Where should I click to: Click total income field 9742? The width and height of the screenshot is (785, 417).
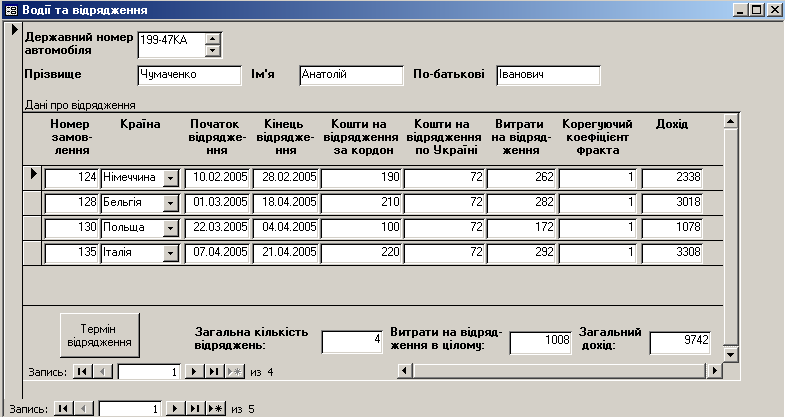click(680, 342)
